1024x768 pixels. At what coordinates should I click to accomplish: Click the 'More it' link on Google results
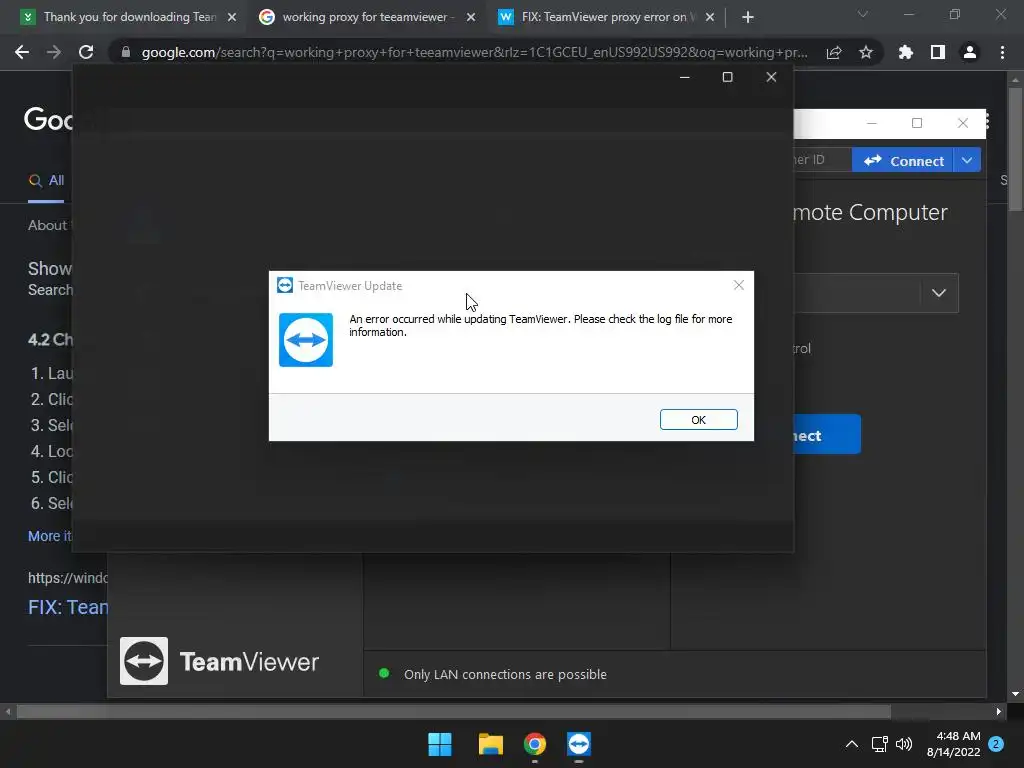click(x=50, y=536)
